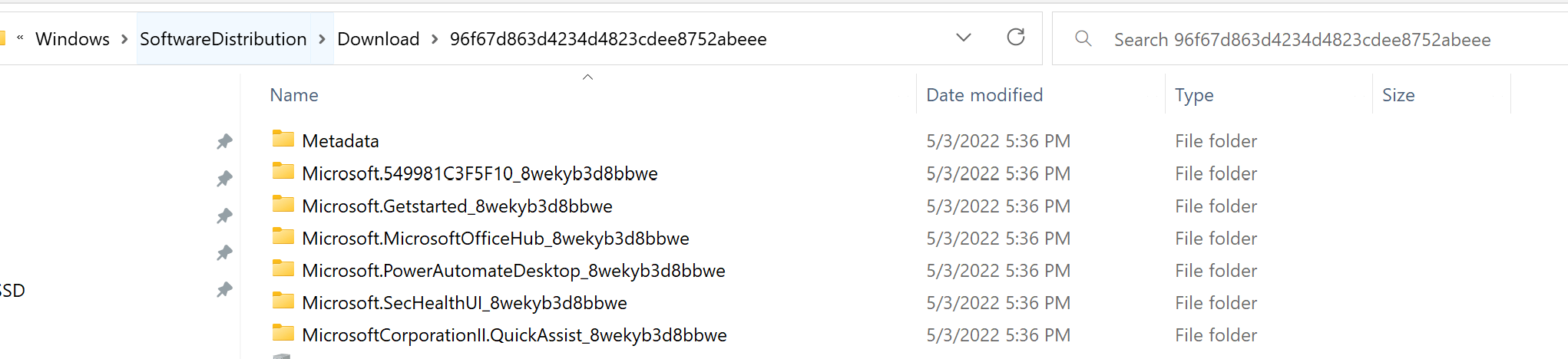Image resolution: width=1568 pixels, height=359 pixels.
Task: Click the pin icon beside the Metadata row
Action: (224, 141)
